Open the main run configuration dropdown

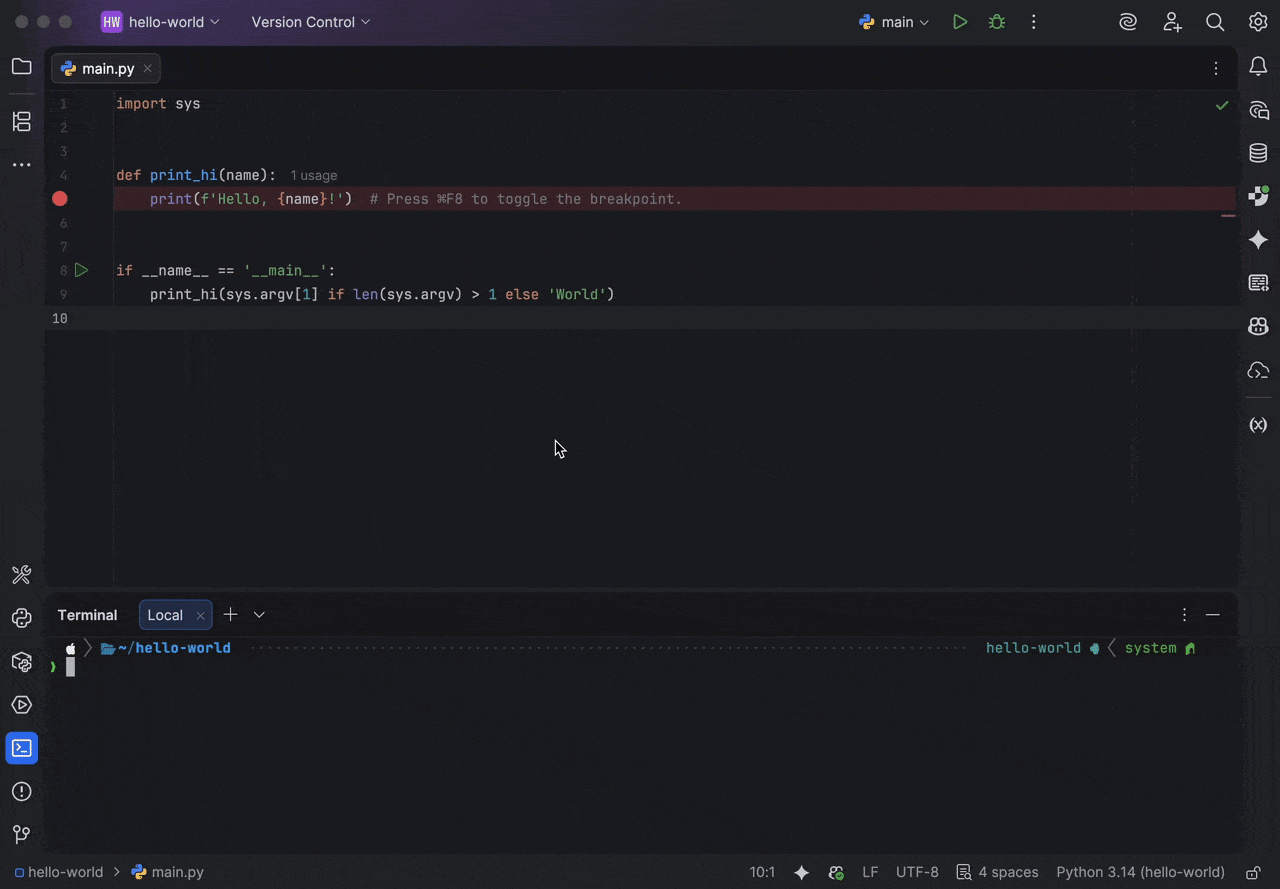[894, 22]
